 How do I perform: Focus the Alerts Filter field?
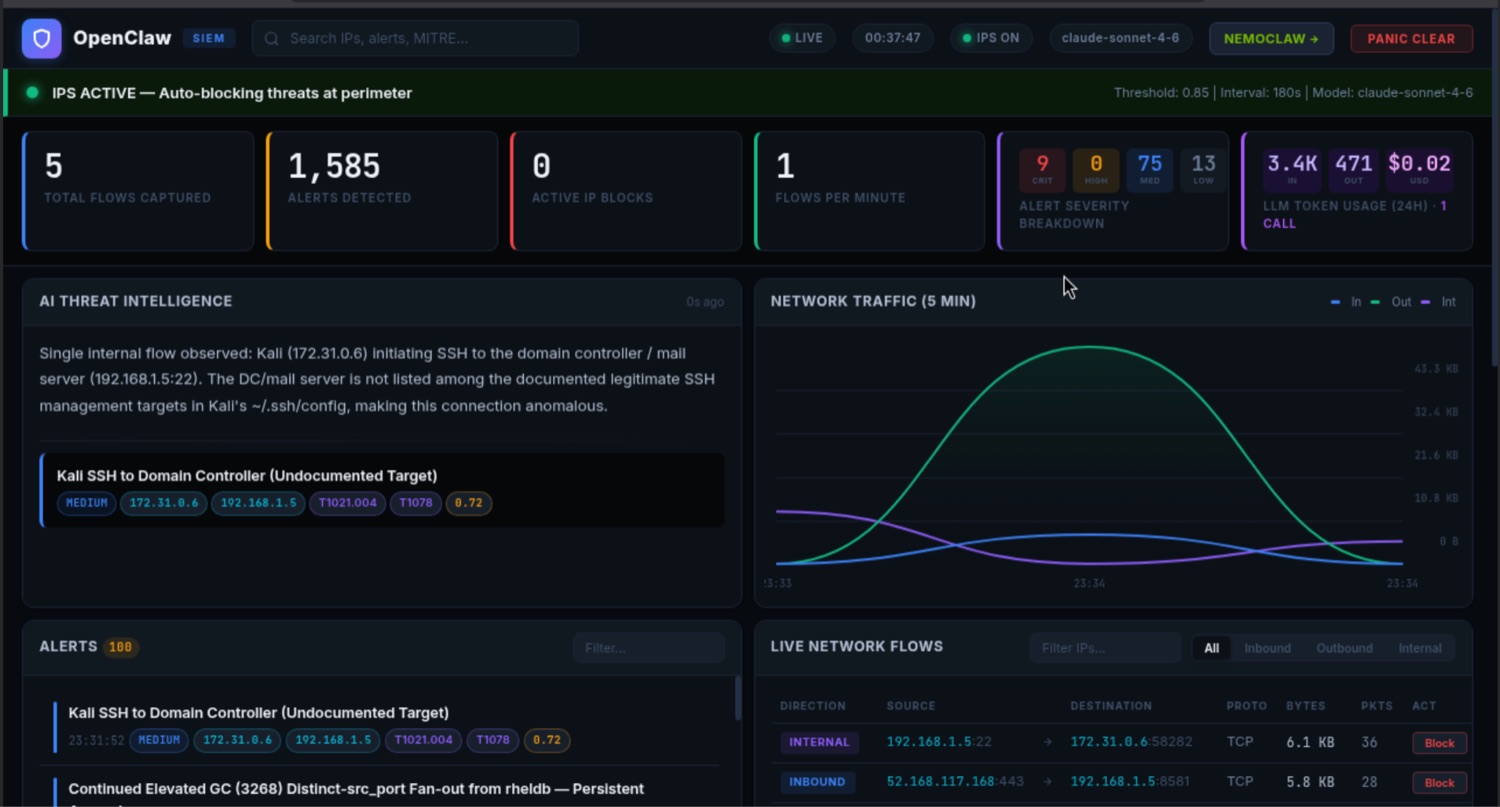(649, 648)
